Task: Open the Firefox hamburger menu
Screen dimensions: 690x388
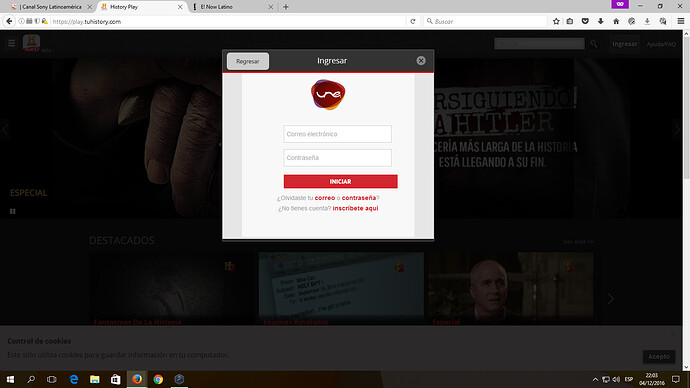Action: (681, 21)
